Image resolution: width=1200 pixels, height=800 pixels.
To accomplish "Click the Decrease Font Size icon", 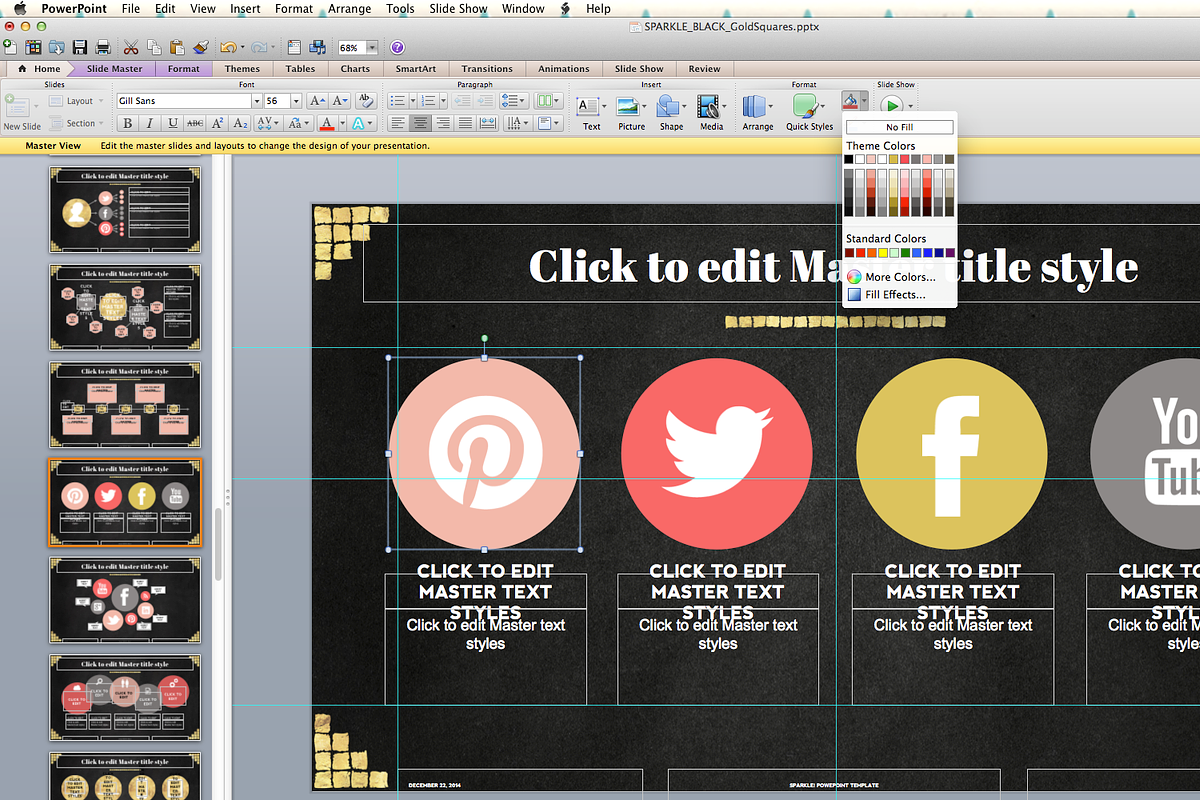I will tap(340, 101).
